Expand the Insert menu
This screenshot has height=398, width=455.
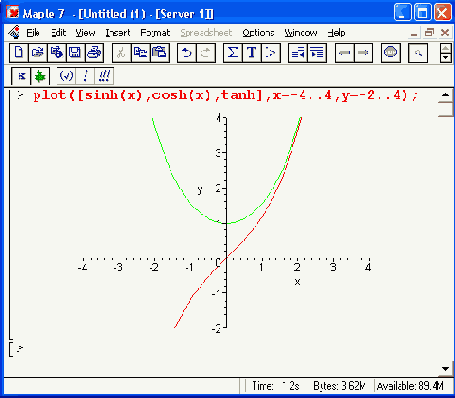[118, 33]
